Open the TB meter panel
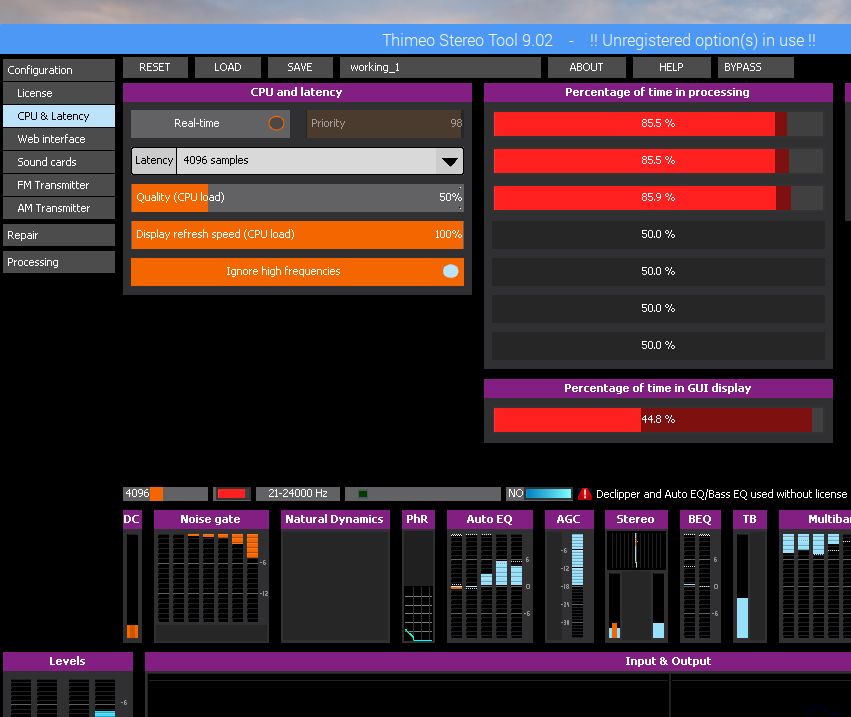 pyautogui.click(x=750, y=576)
